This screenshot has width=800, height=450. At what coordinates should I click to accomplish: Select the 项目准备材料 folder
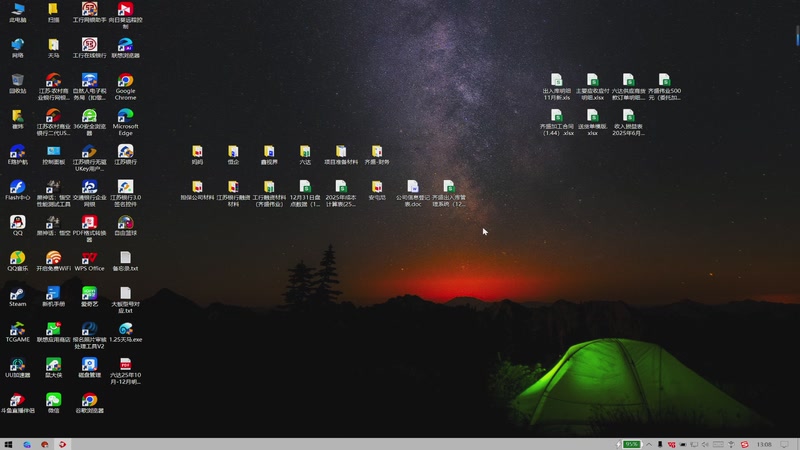341,154
